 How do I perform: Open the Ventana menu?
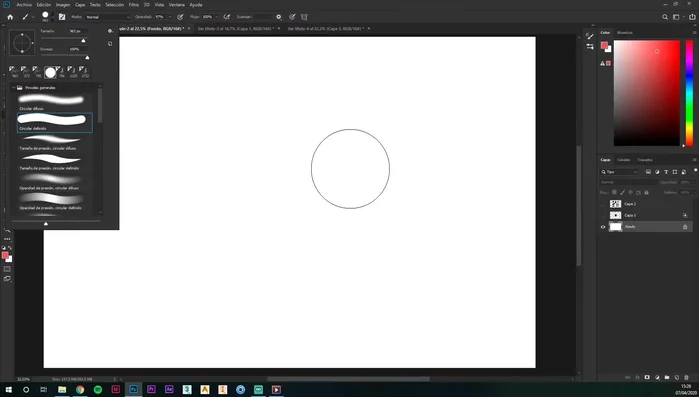pos(177,5)
